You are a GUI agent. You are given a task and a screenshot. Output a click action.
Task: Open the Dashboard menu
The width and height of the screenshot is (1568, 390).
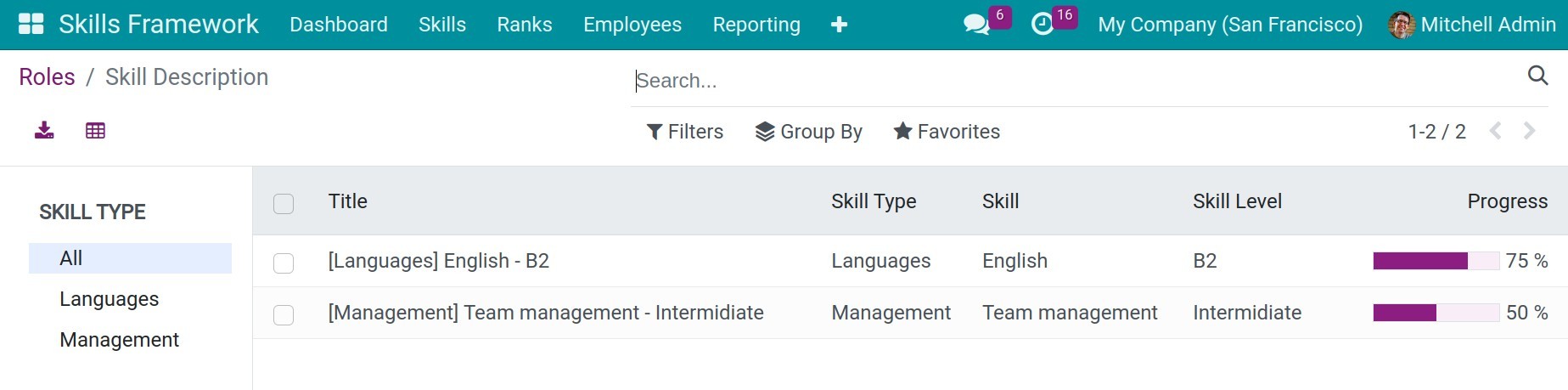(339, 25)
